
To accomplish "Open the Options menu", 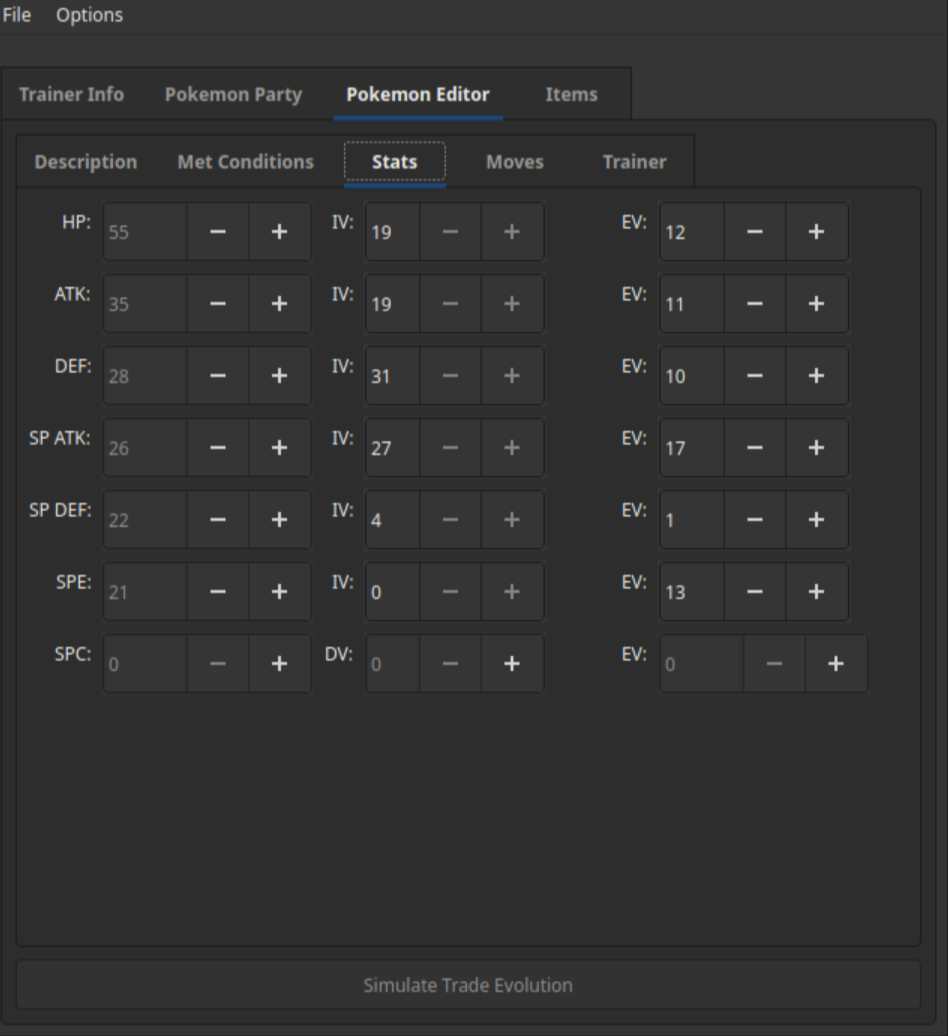I will click(x=89, y=15).
